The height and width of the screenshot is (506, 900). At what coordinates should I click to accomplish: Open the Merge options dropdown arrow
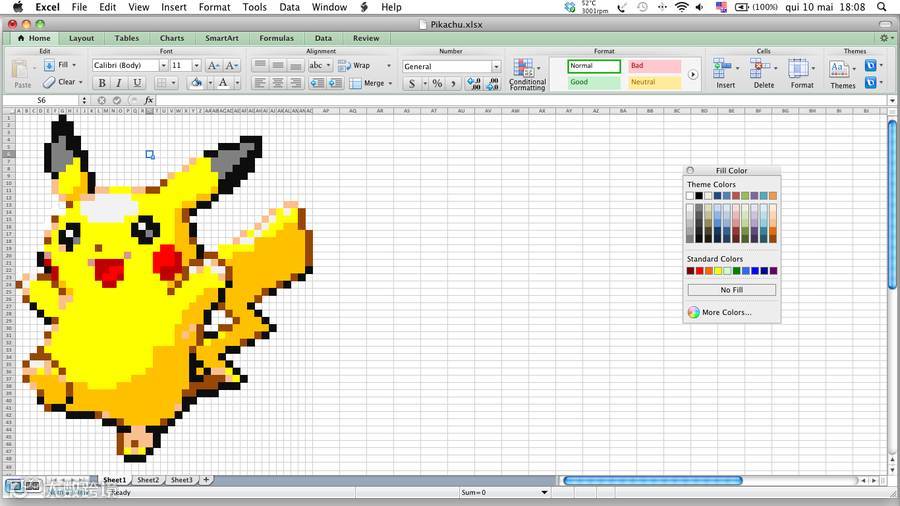click(x=390, y=83)
